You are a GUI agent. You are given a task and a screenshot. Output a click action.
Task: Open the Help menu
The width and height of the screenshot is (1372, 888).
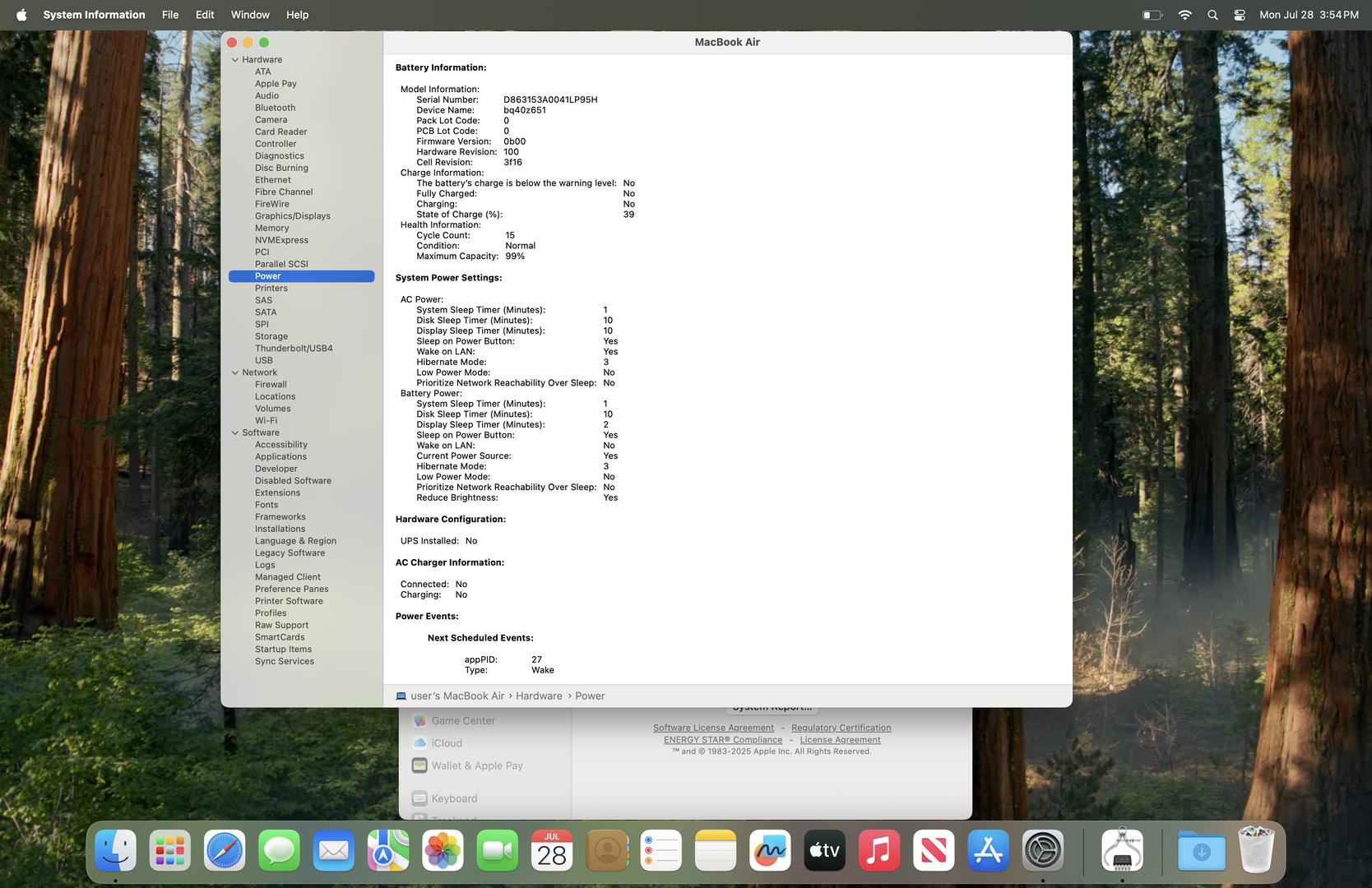(297, 15)
